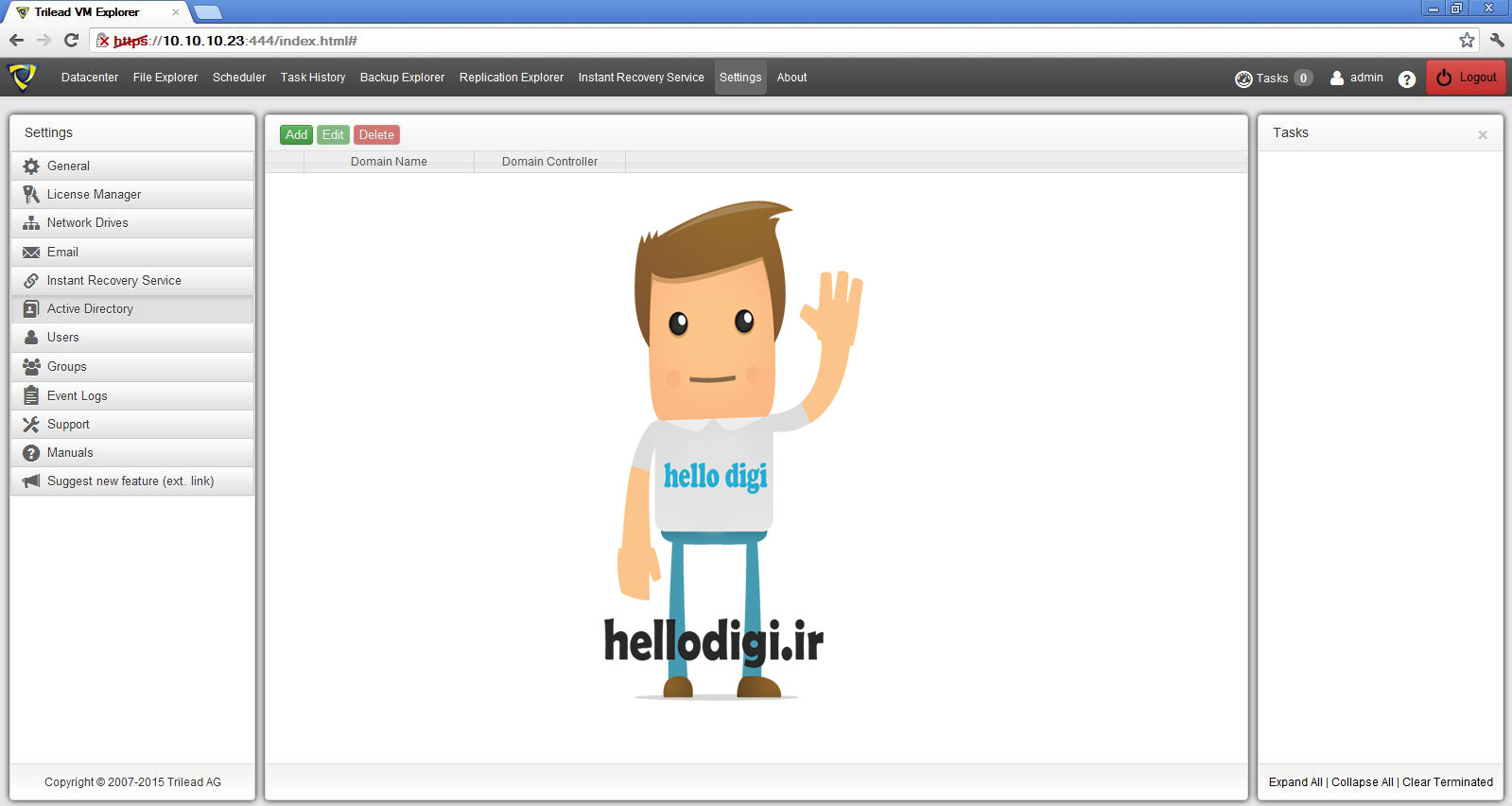Click the Tasks count badge

1303,79
